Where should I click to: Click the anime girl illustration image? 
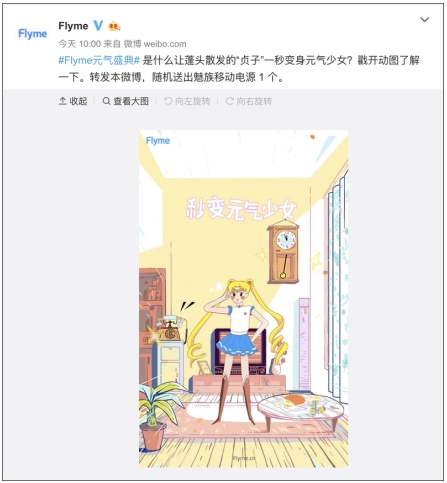coord(244,299)
